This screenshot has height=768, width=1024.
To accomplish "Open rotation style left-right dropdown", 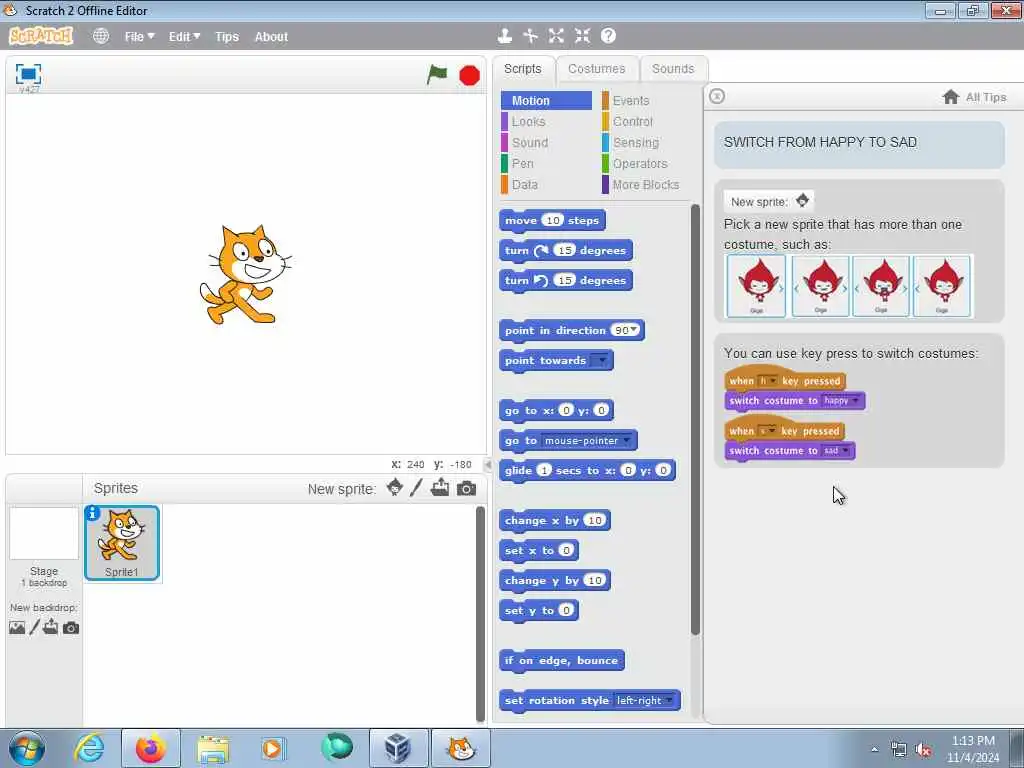I will point(669,700).
